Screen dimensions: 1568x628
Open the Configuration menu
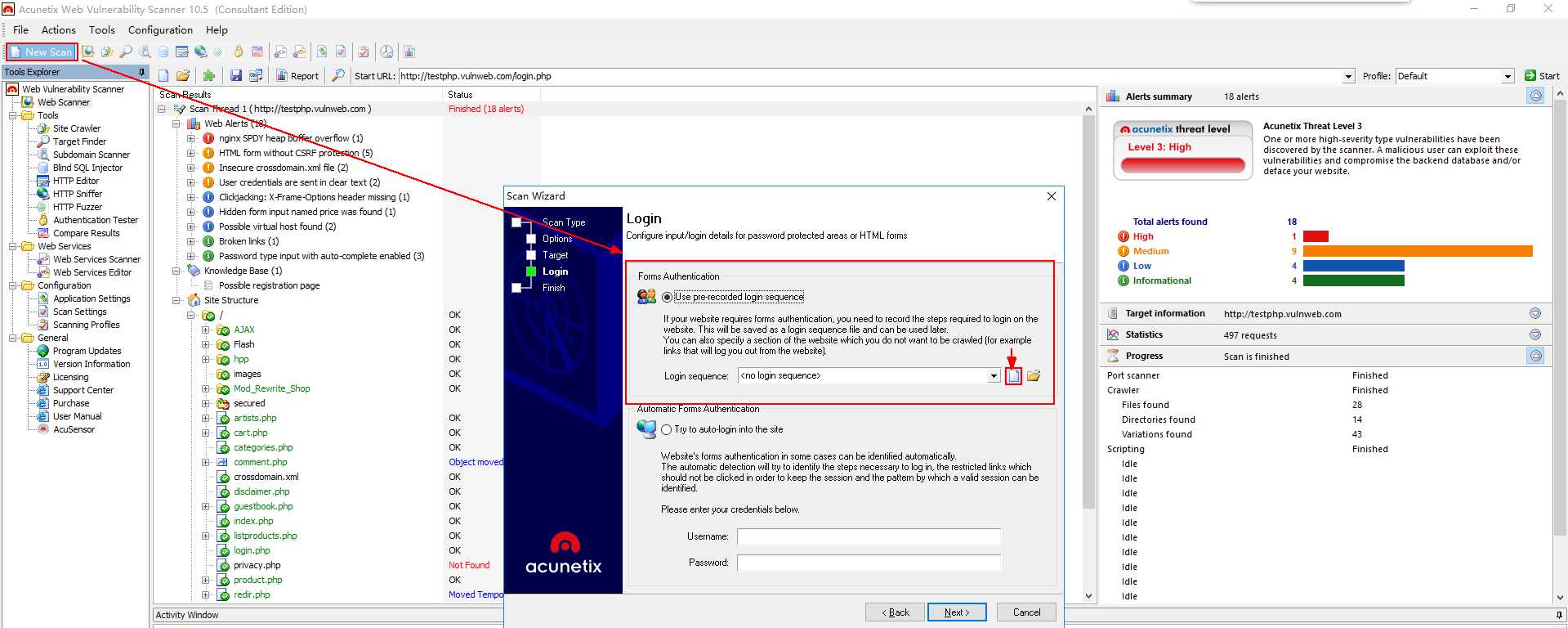pyautogui.click(x=160, y=30)
